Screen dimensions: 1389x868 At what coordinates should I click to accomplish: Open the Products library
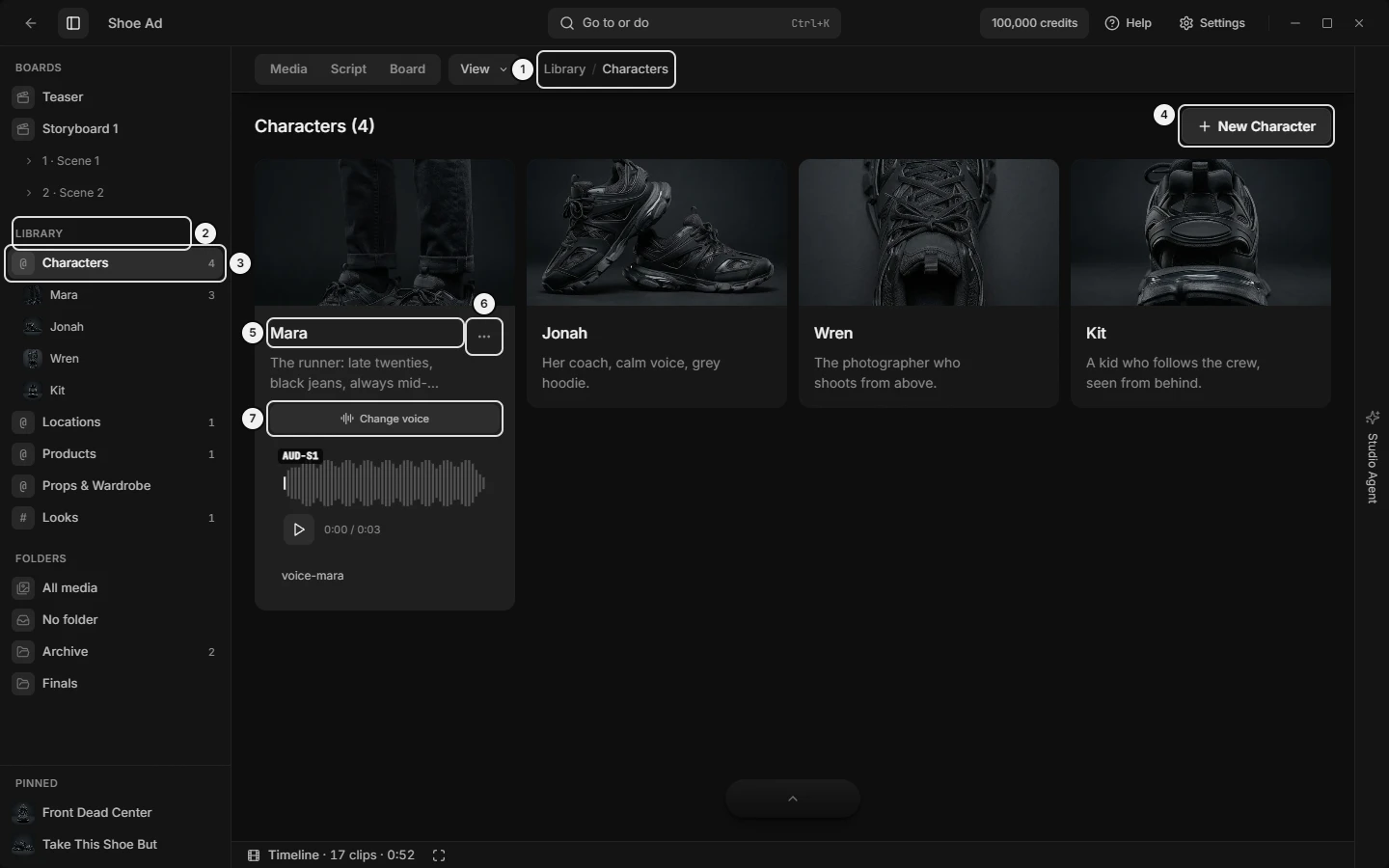coord(116,454)
